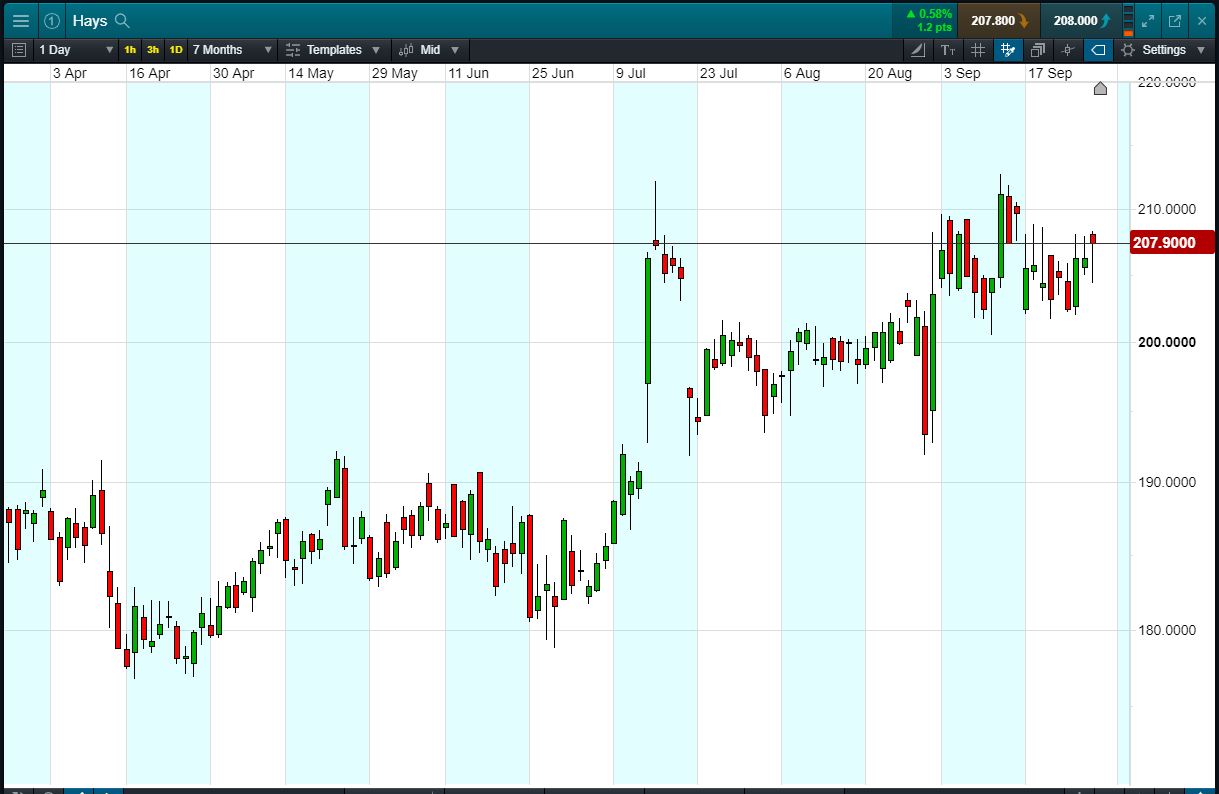
Task: Open product search magnifier beside Hays
Action: [x=122, y=20]
